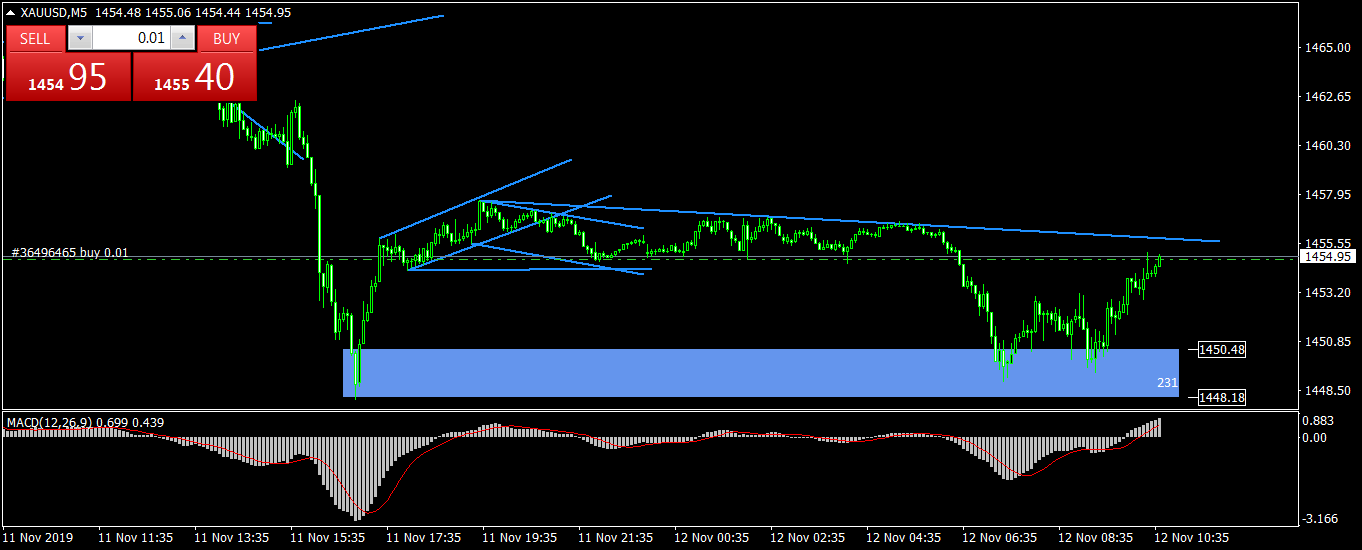The image size is (1362, 550).
Task: Click the 11 Nov 19:35 time label
Action: pos(520,538)
